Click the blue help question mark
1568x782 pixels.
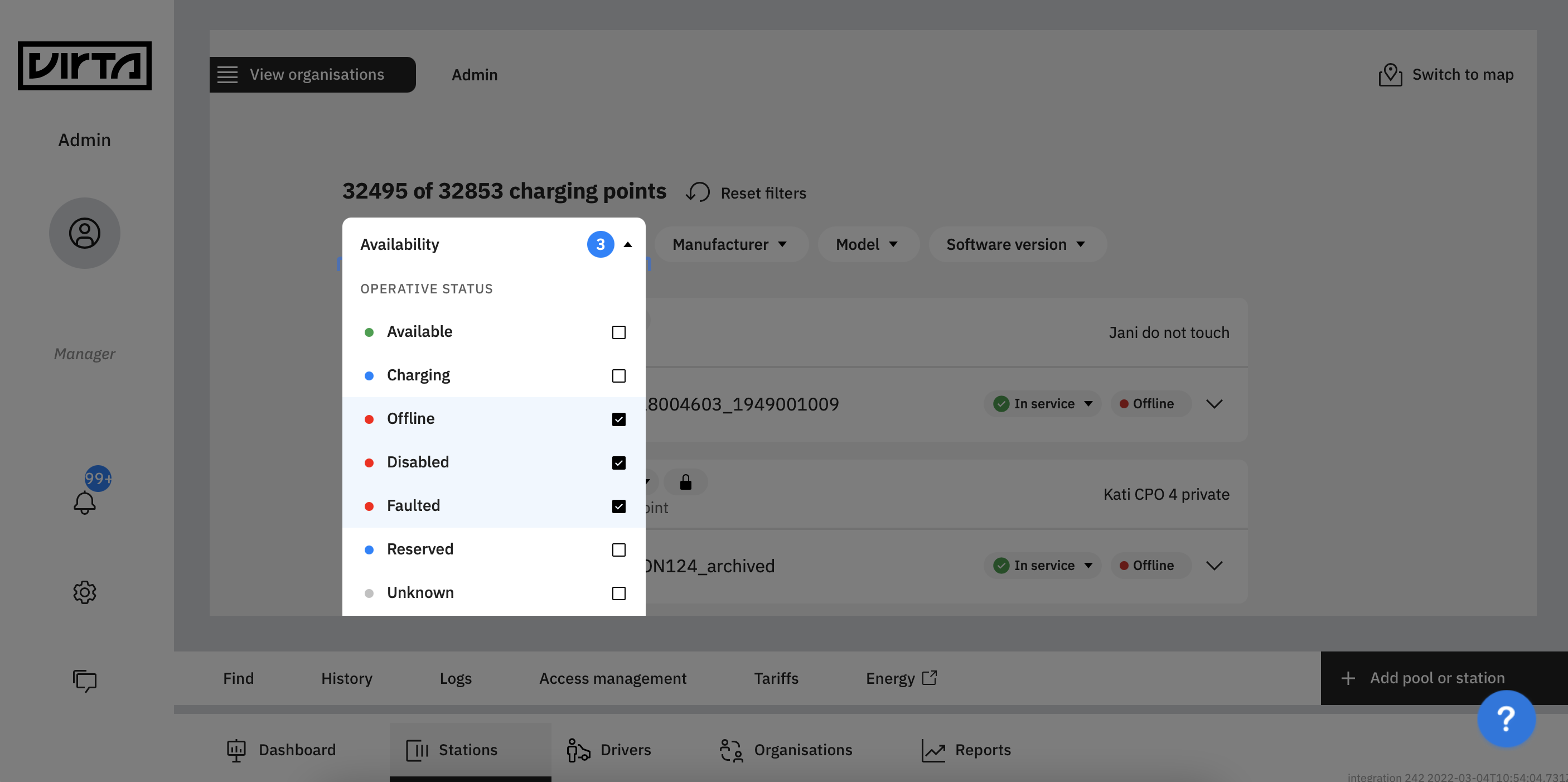tap(1506, 718)
